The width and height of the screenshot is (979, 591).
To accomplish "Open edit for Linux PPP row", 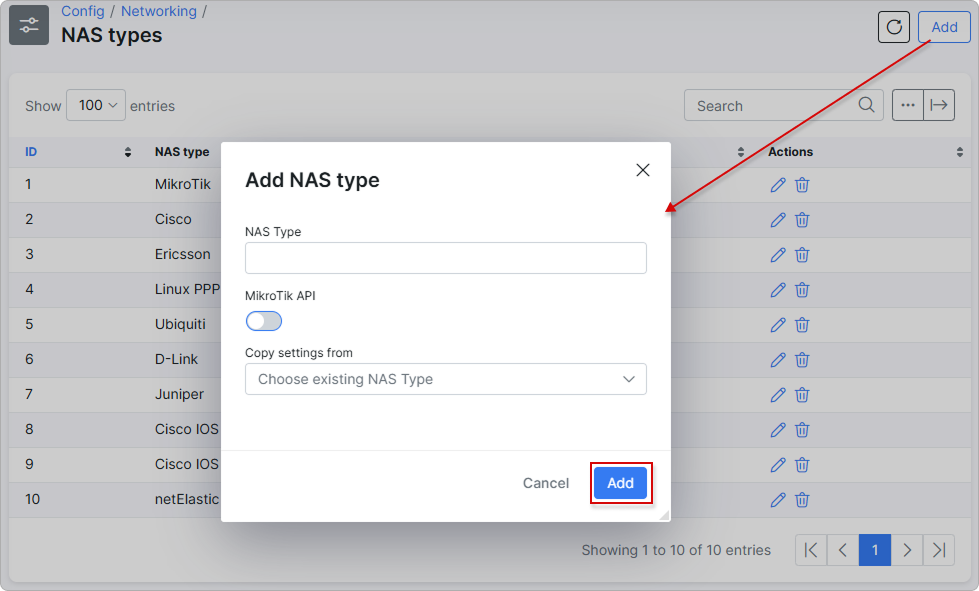I will tap(777, 290).
